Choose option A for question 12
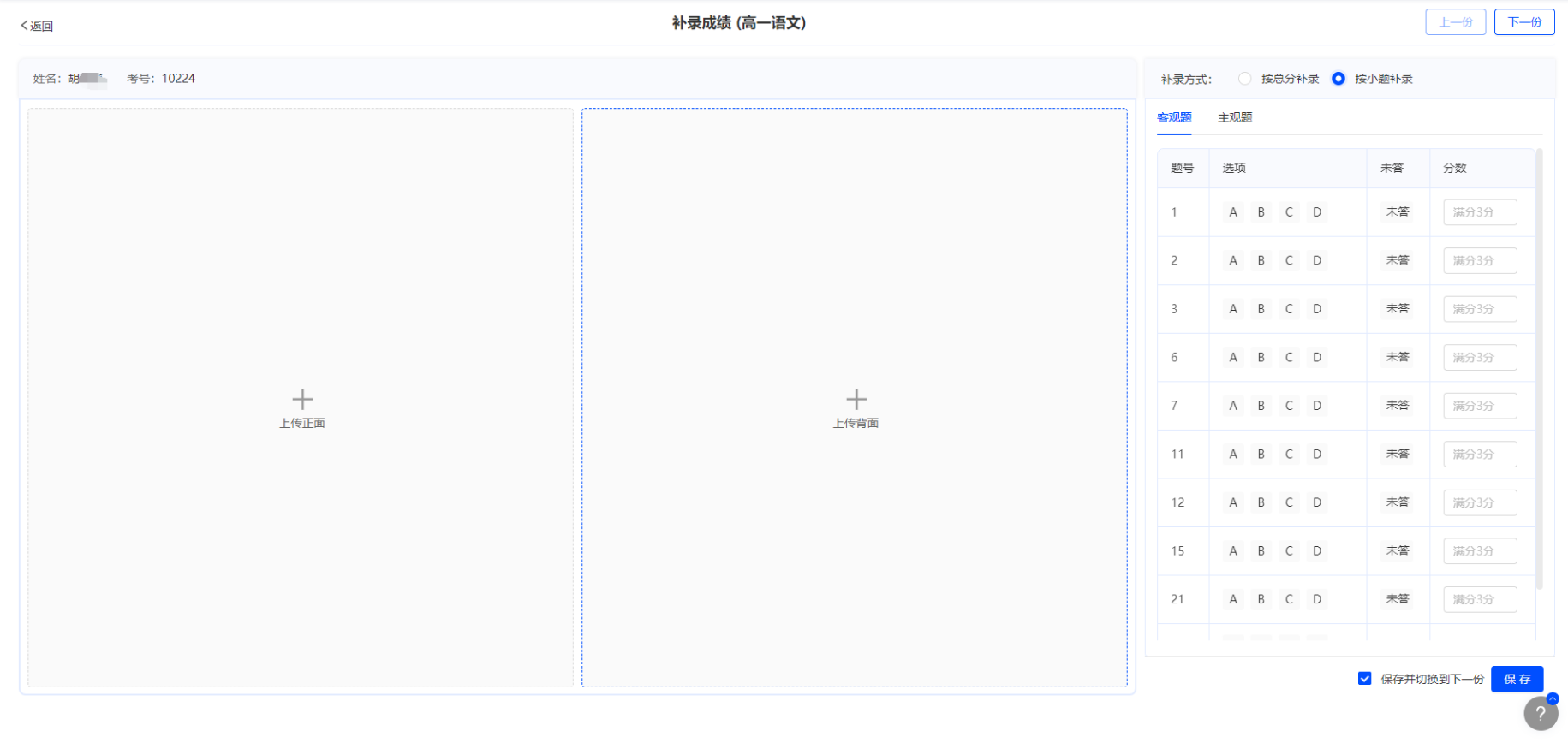Image resolution: width=1568 pixels, height=743 pixels. pos(1233,502)
